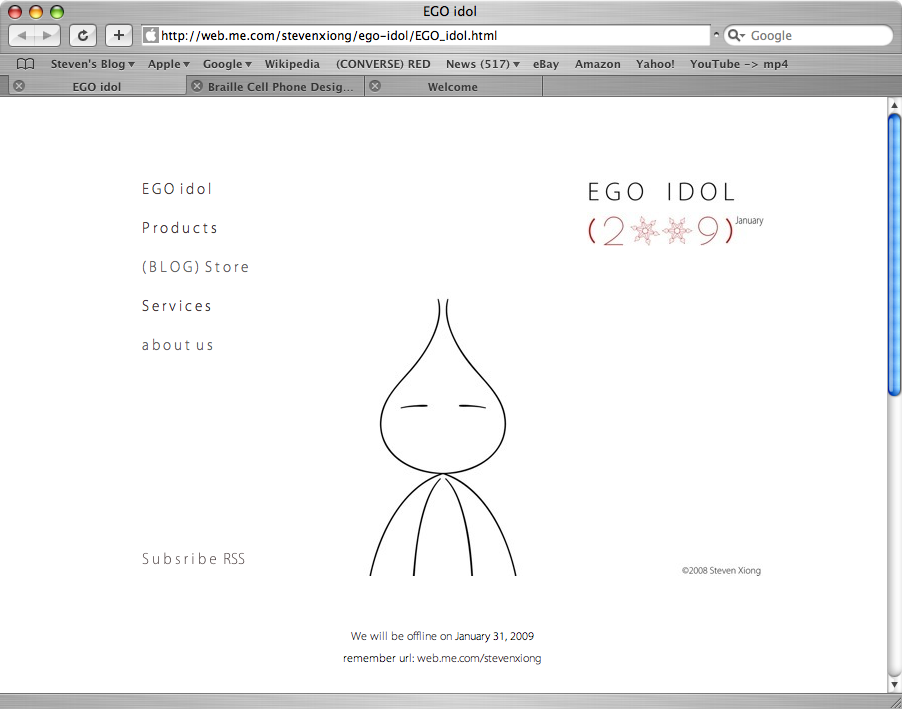Go to the about us link
This screenshot has height=709, width=902.
(178, 345)
